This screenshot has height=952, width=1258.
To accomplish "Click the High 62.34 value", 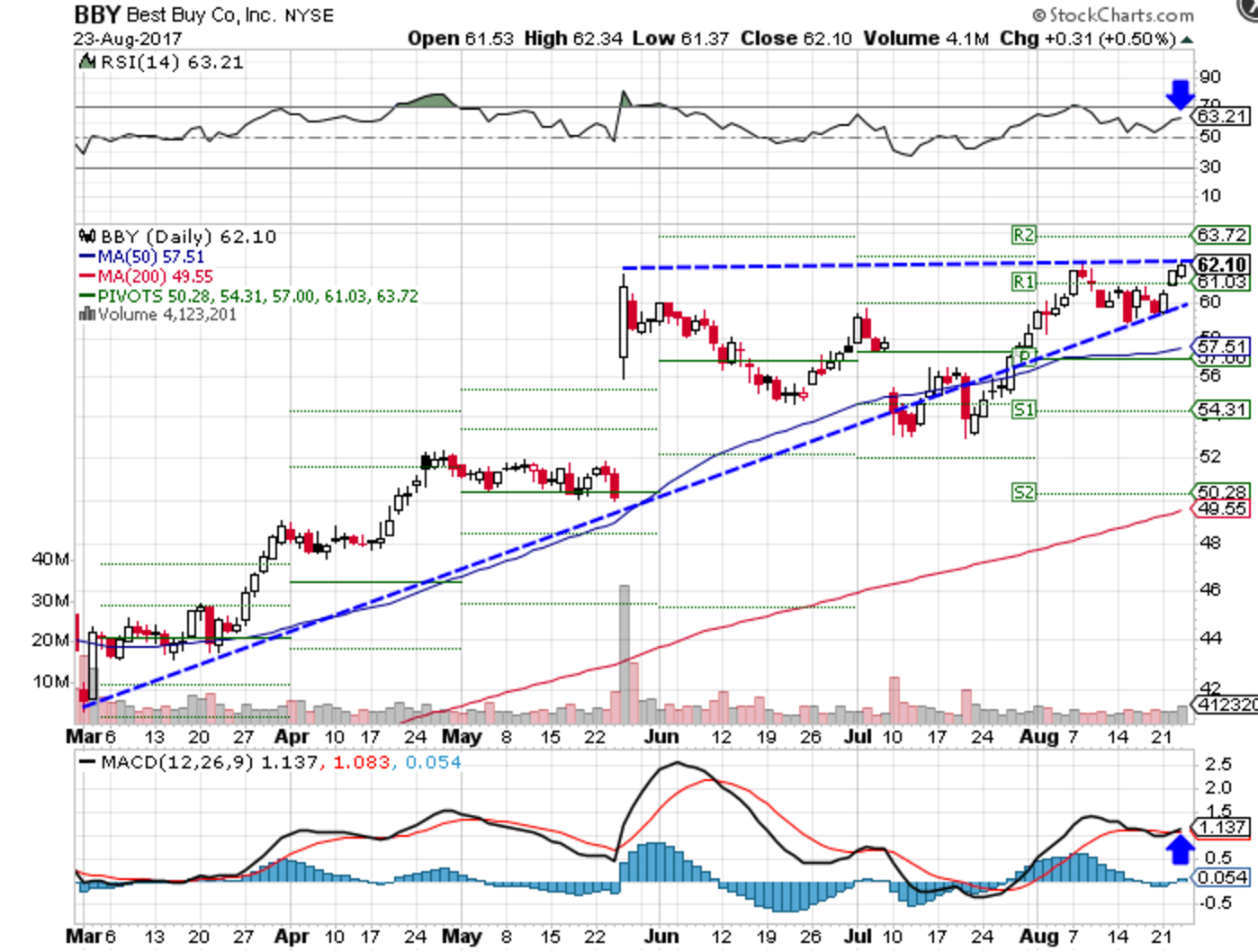I will point(573,39).
